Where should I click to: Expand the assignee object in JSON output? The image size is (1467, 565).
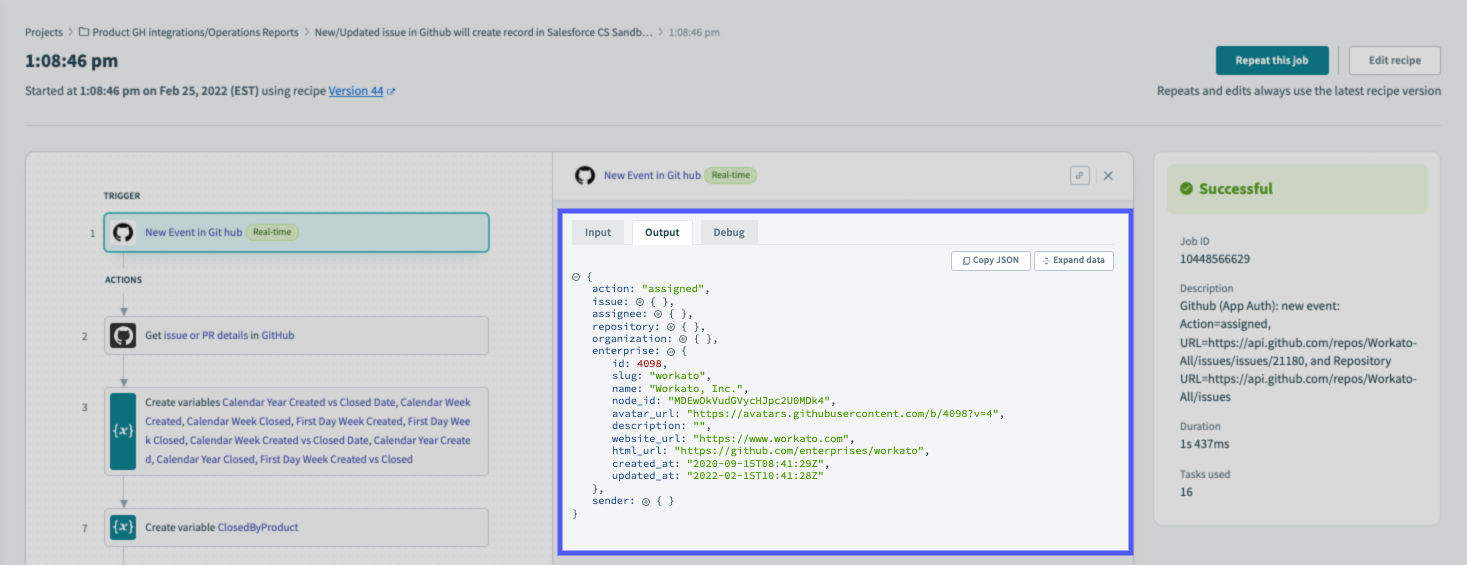click(660, 314)
